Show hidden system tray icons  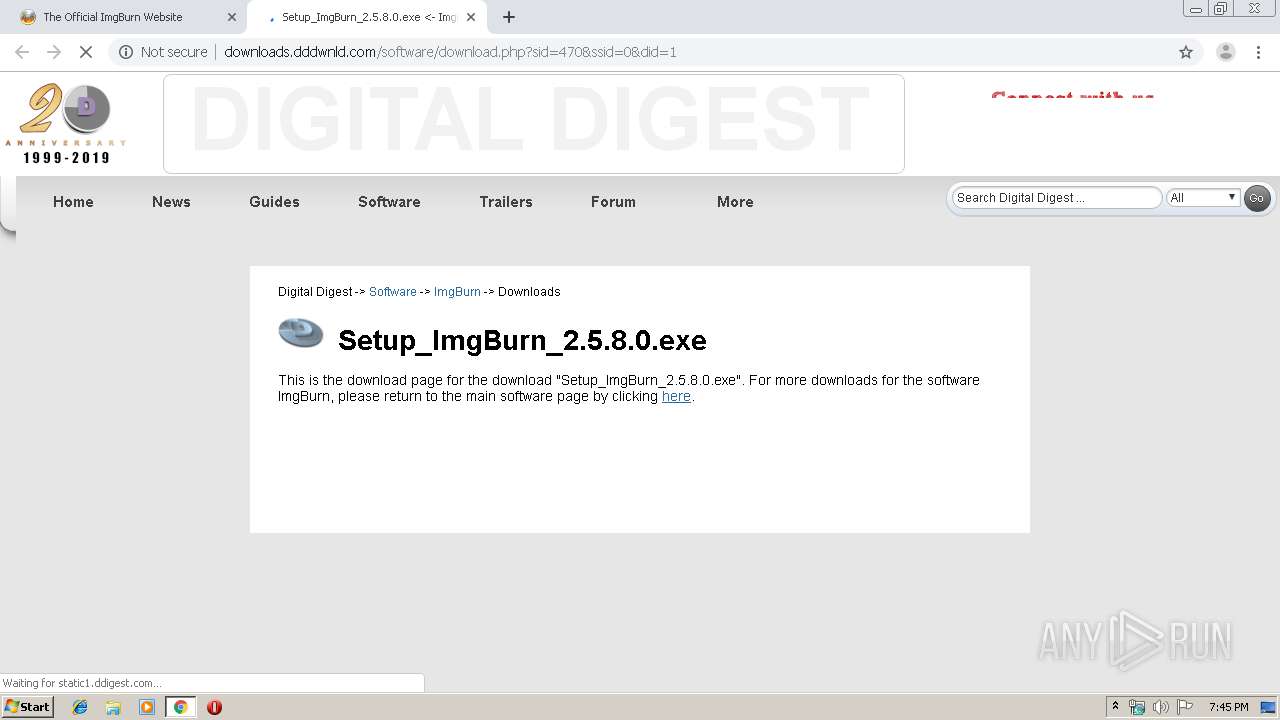coord(1115,707)
